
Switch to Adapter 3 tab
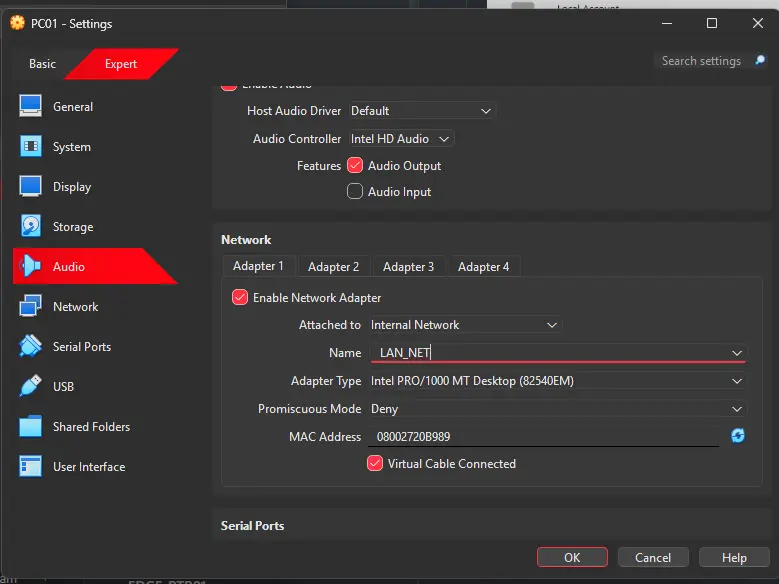[408, 267]
